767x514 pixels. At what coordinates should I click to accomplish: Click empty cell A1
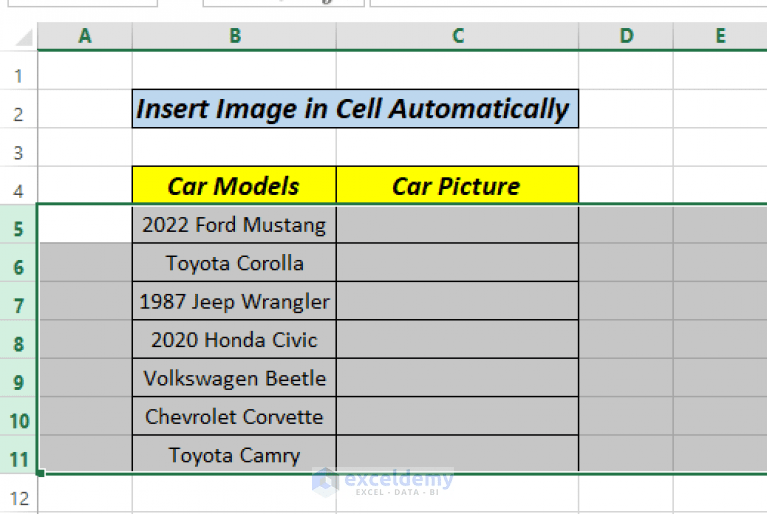point(85,70)
